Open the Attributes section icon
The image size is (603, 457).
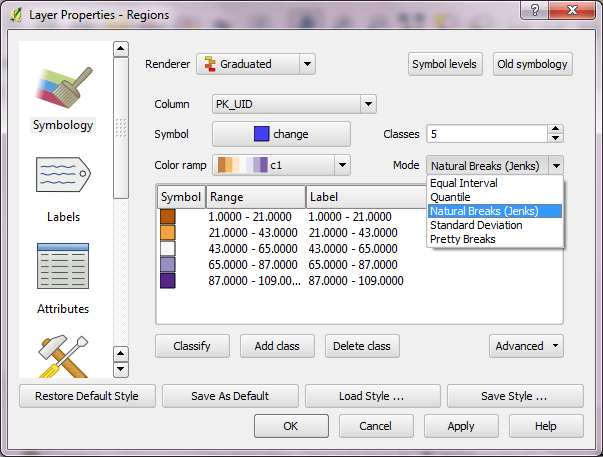pos(62,268)
